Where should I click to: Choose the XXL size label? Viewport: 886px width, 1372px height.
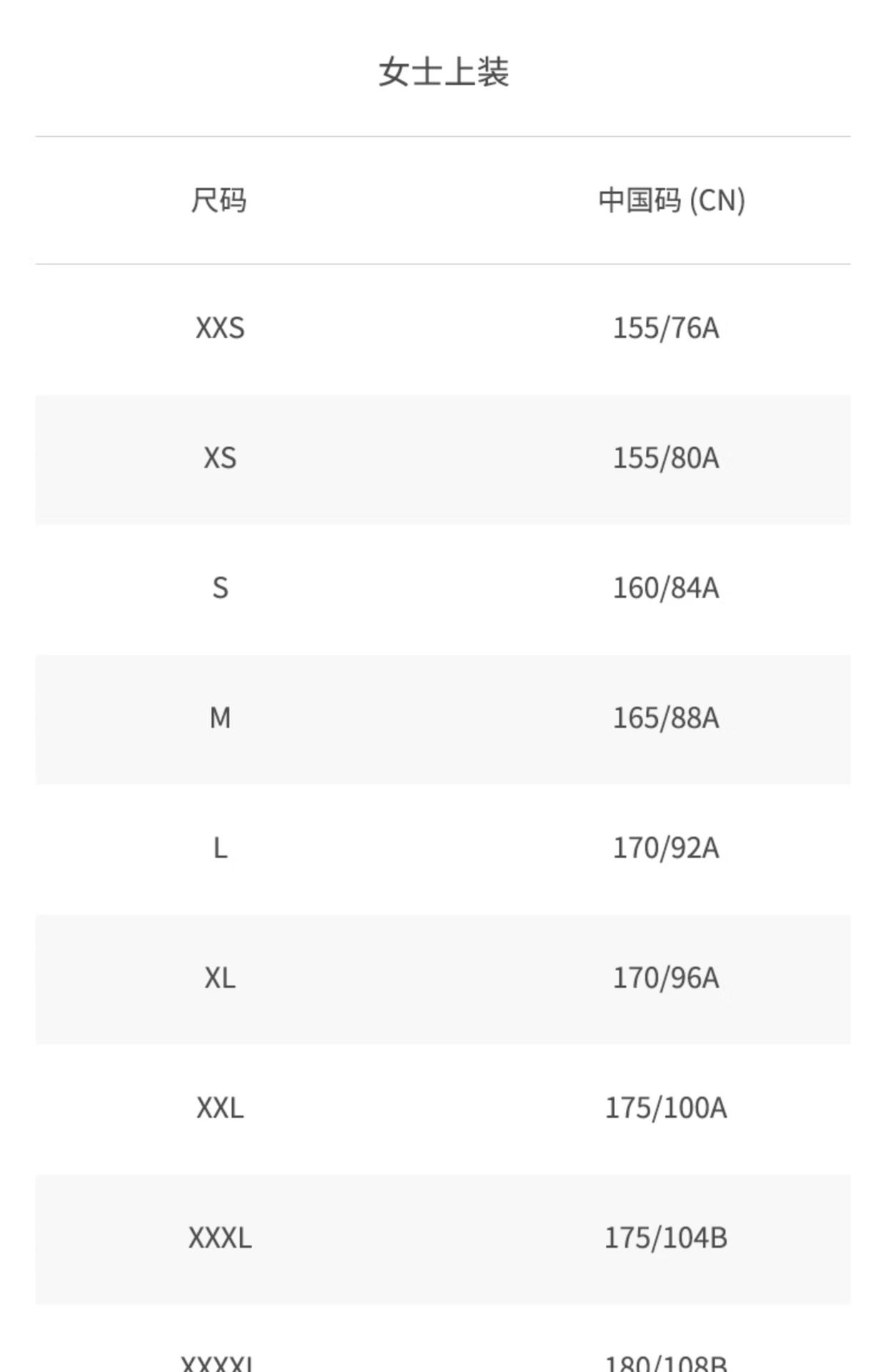[x=220, y=1108]
